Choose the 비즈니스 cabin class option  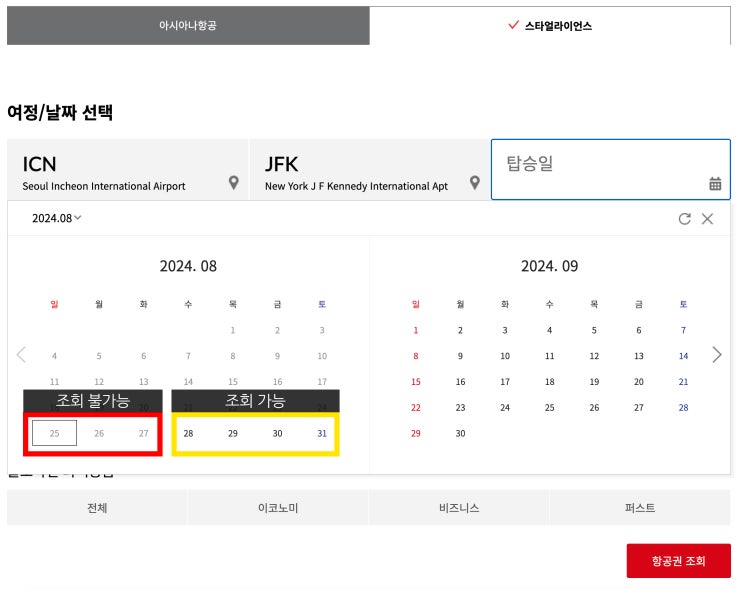tap(459, 508)
